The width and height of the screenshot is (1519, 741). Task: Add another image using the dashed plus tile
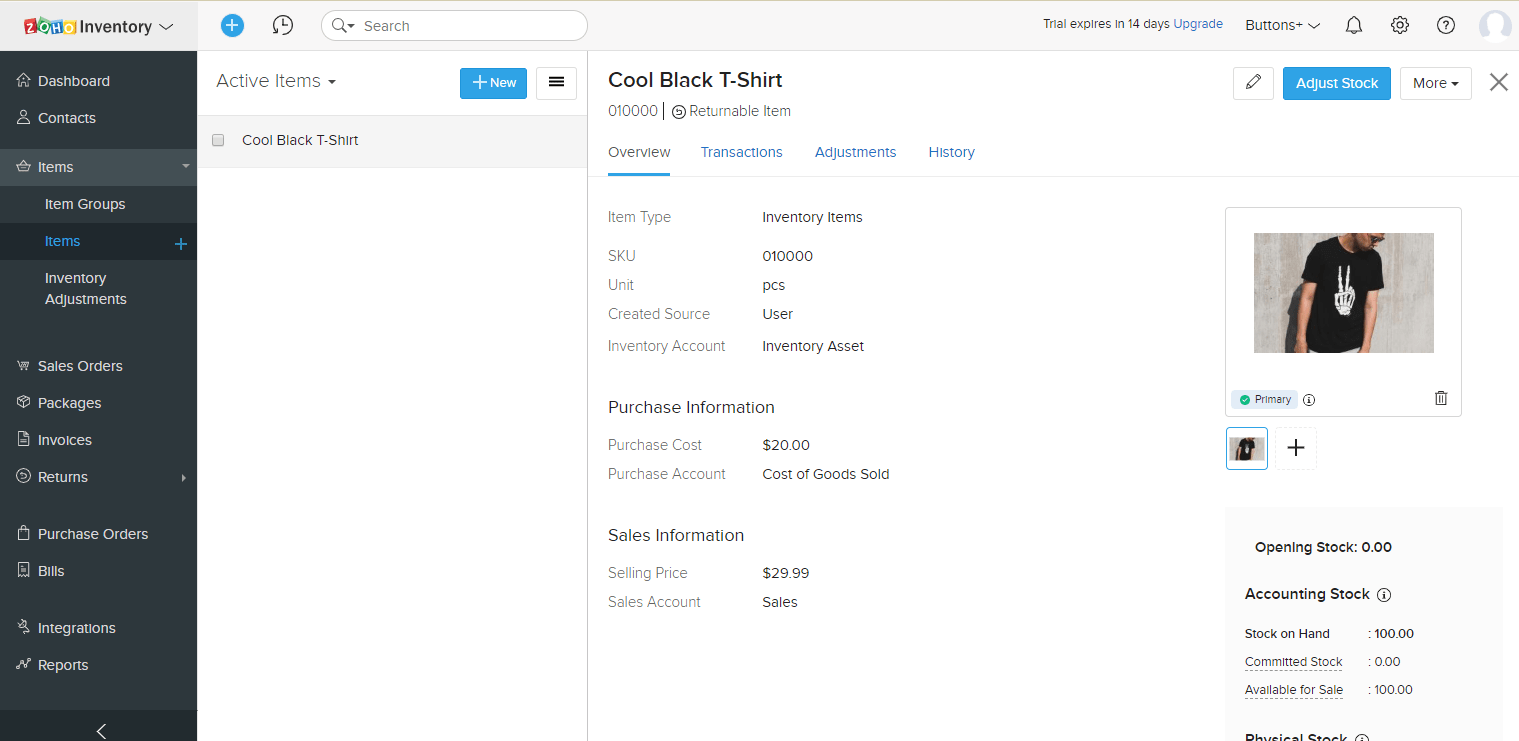pyautogui.click(x=1295, y=448)
